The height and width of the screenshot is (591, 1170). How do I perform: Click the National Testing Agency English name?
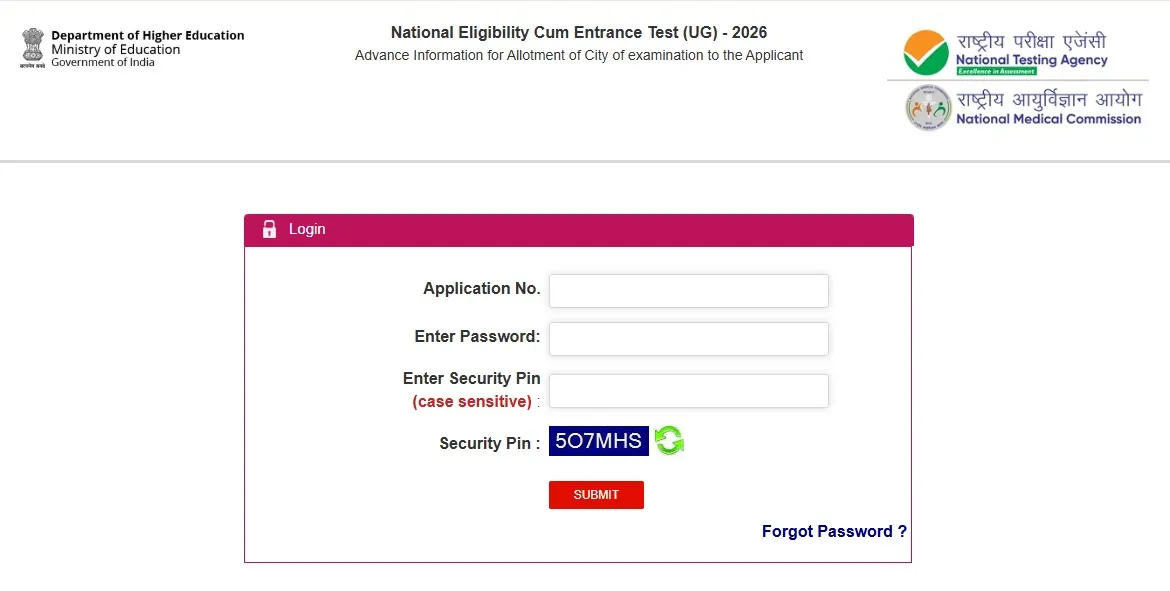(1031, 60)
